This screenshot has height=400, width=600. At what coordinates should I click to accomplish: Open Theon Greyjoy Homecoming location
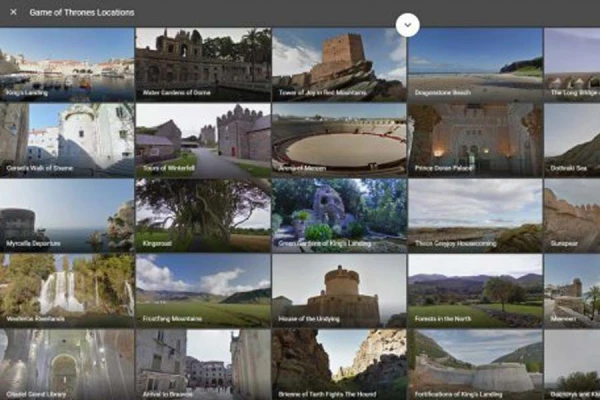475,216
